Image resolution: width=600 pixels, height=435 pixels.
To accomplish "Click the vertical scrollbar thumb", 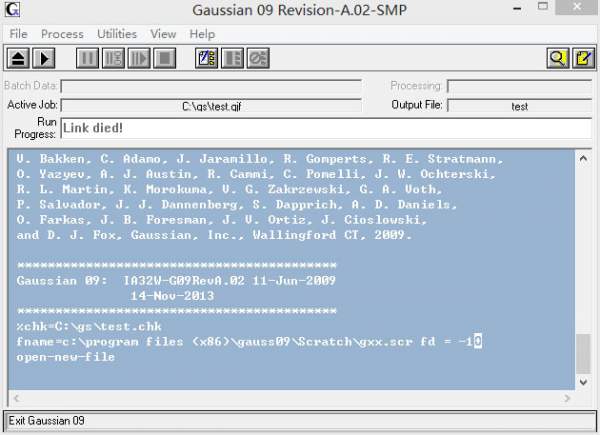I will click(584, 354).
